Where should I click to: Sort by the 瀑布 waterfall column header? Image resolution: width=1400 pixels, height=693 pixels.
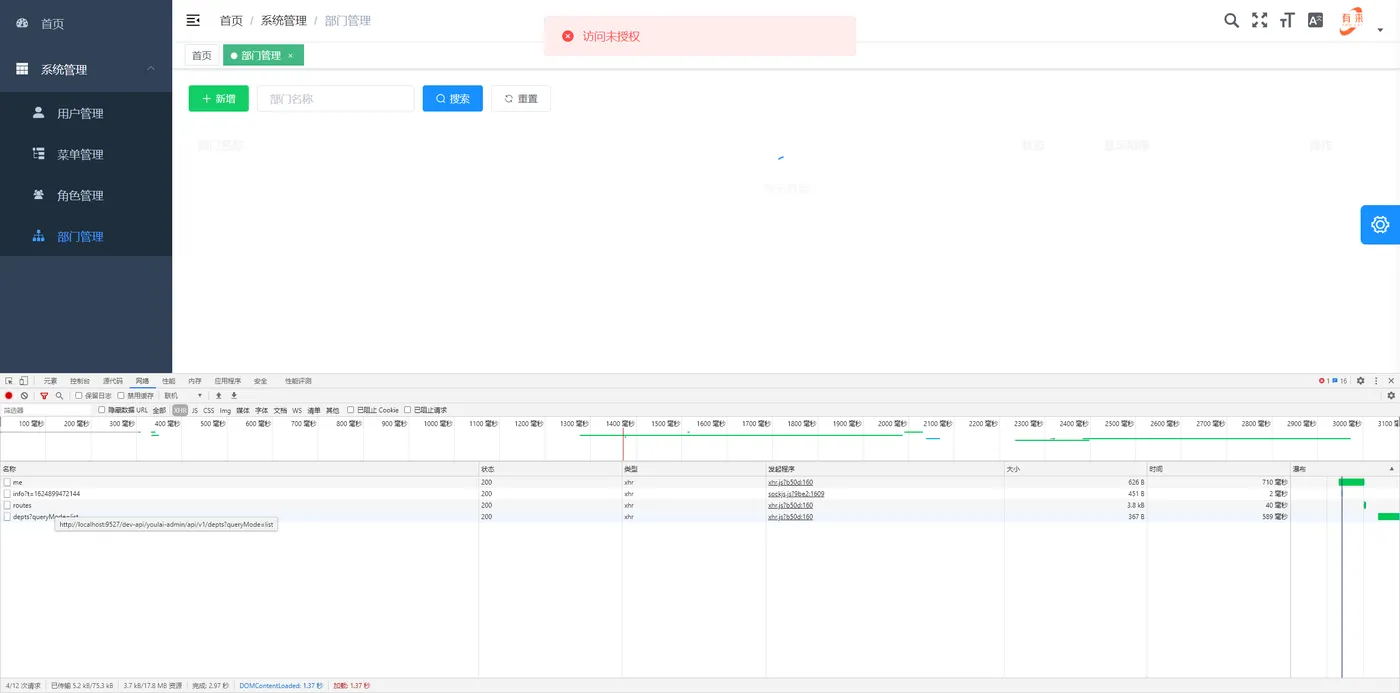pyautogui.click(x=1345, y=469)
